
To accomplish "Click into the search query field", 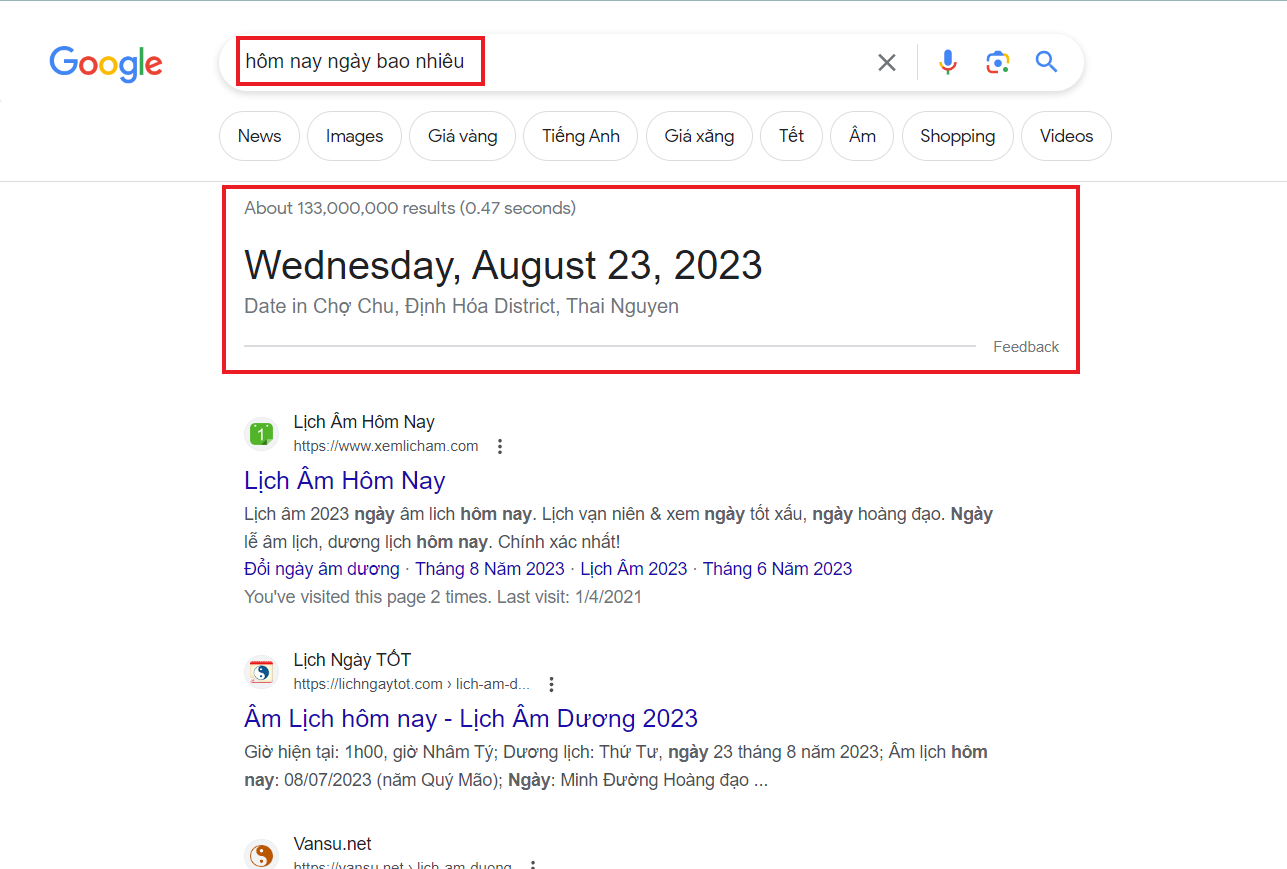I will (x=550, y=62).
